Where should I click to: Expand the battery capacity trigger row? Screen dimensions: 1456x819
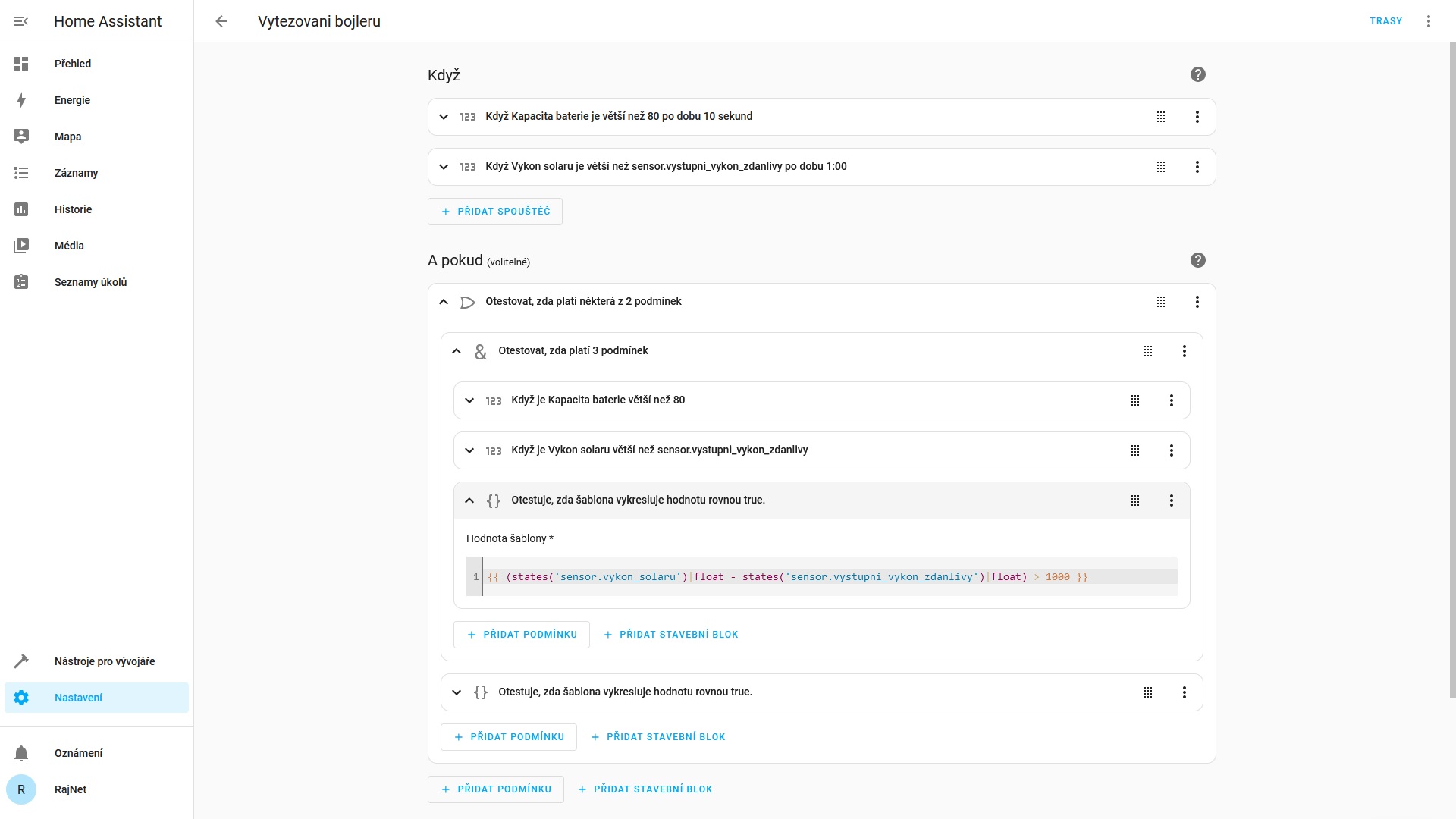pos(444,116)
